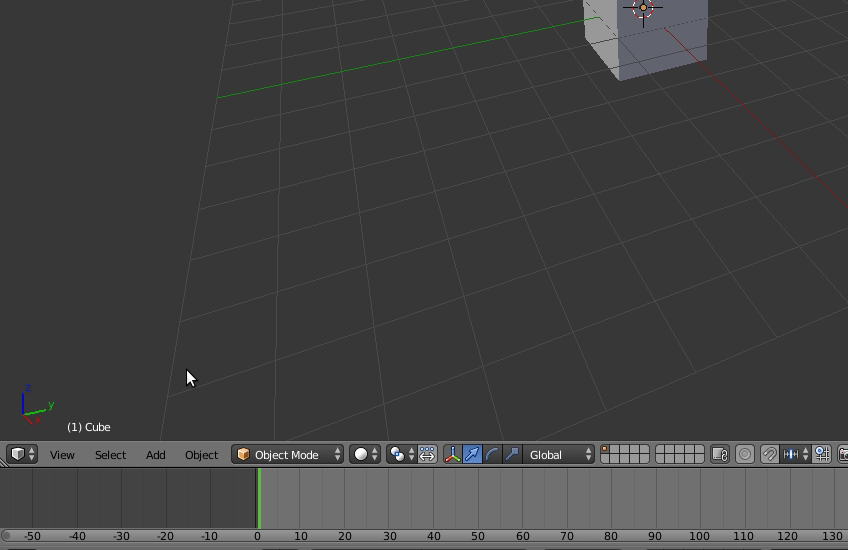This screenshot has height=550, width=848.
Task: Click the area split corner handle
Action: point(3,462)
